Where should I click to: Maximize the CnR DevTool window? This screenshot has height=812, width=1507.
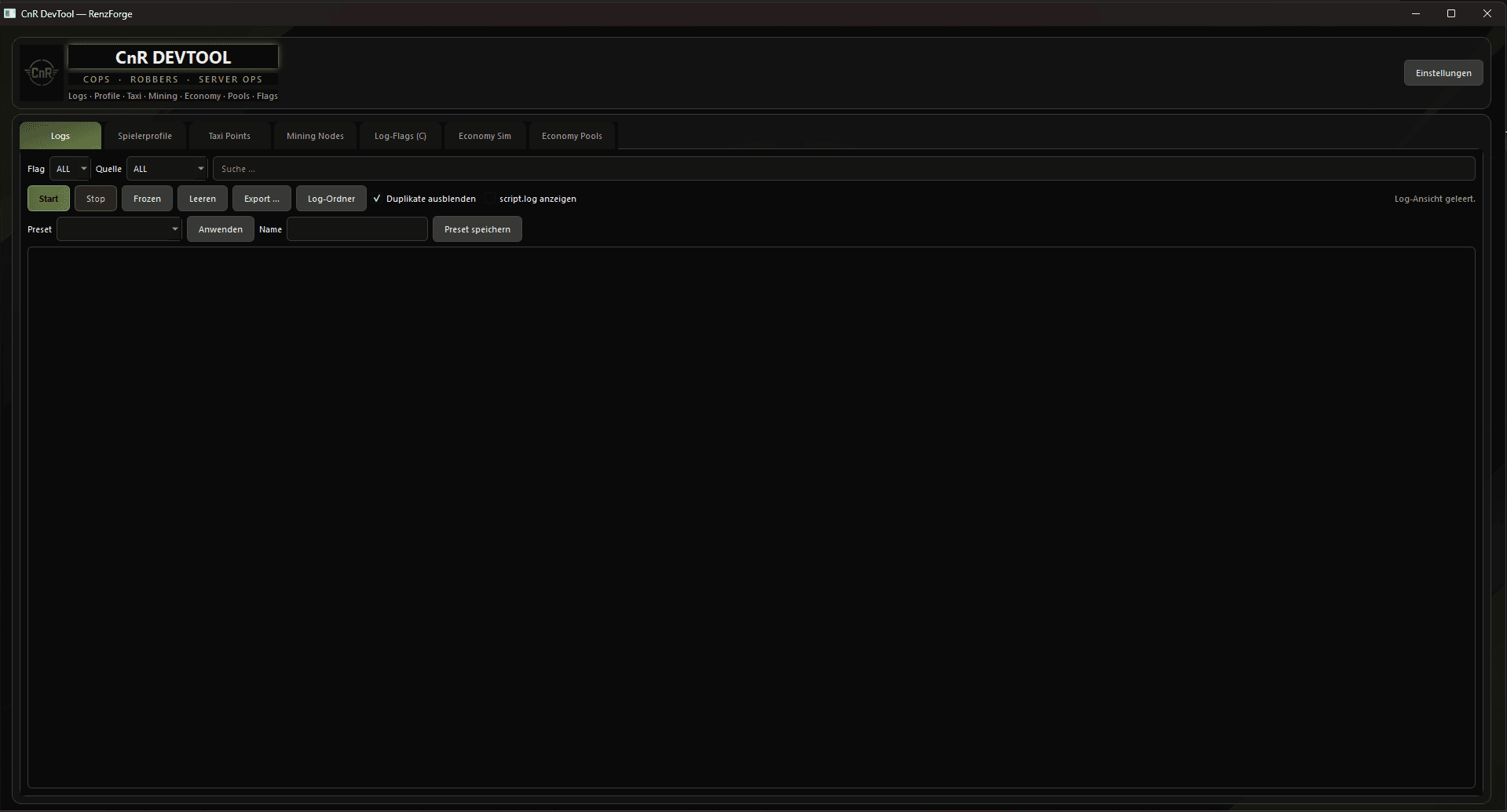(x=1451, y=13)
